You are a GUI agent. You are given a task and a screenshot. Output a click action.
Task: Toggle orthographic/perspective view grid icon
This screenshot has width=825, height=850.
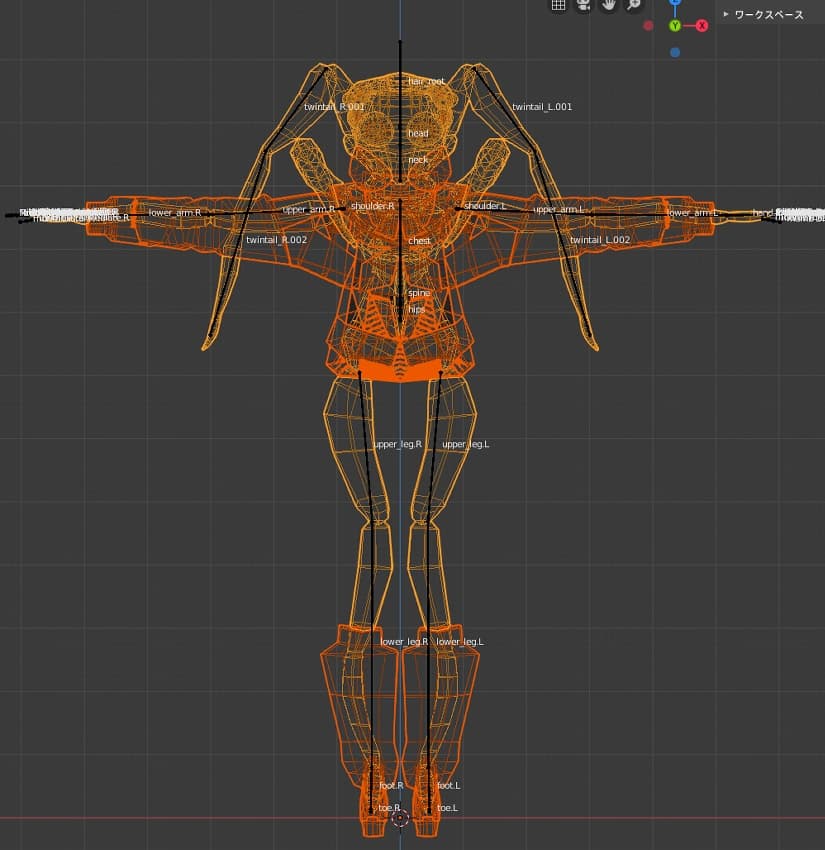click(558, 5)
